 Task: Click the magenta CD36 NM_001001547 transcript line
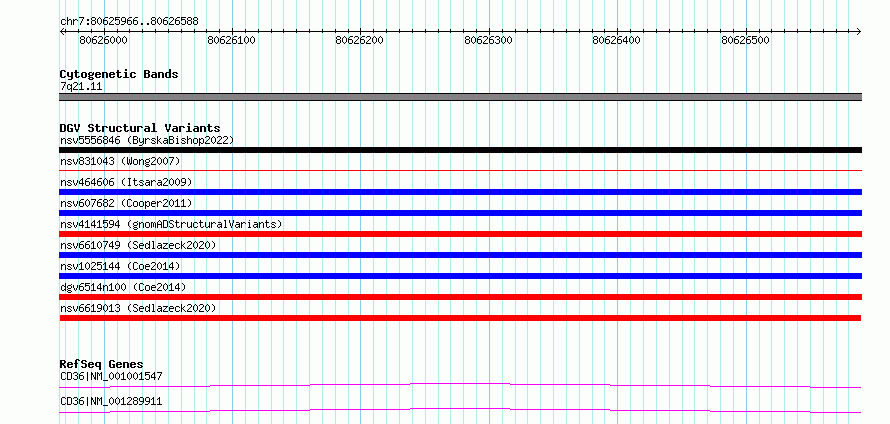[x=460, y=385]
